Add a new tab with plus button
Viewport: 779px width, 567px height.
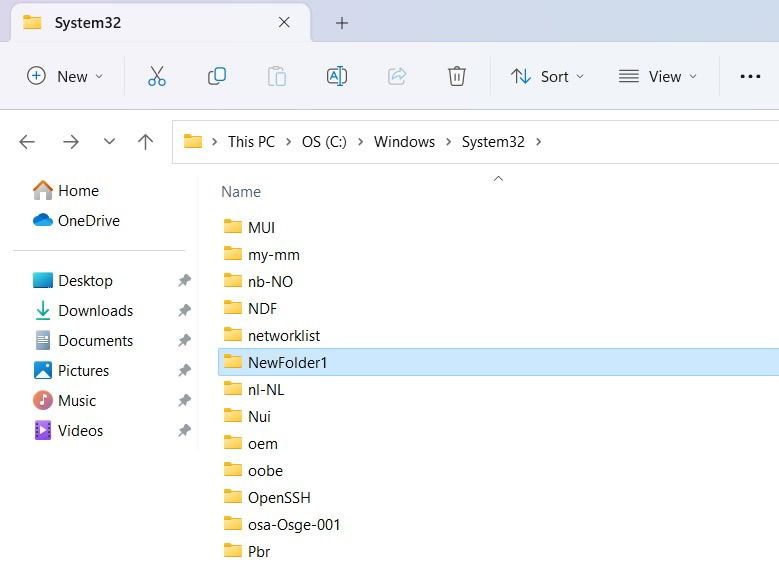(x=342, y=23)
